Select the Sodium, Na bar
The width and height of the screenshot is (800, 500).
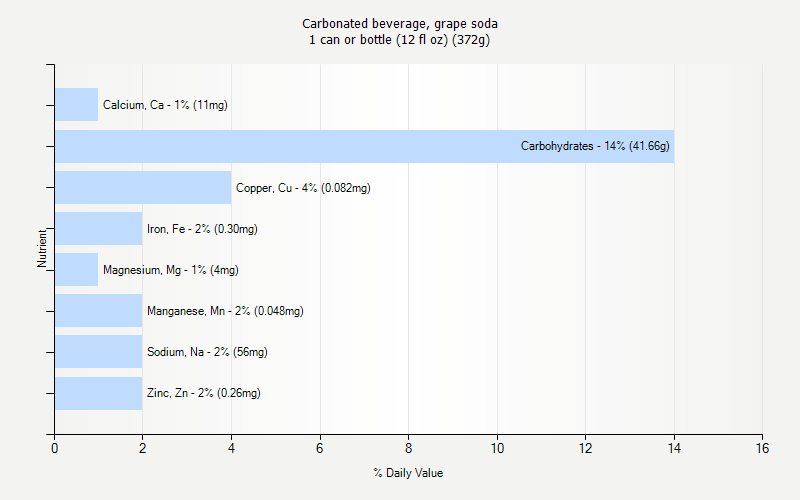pyautogui.click(x=98, y=352)
